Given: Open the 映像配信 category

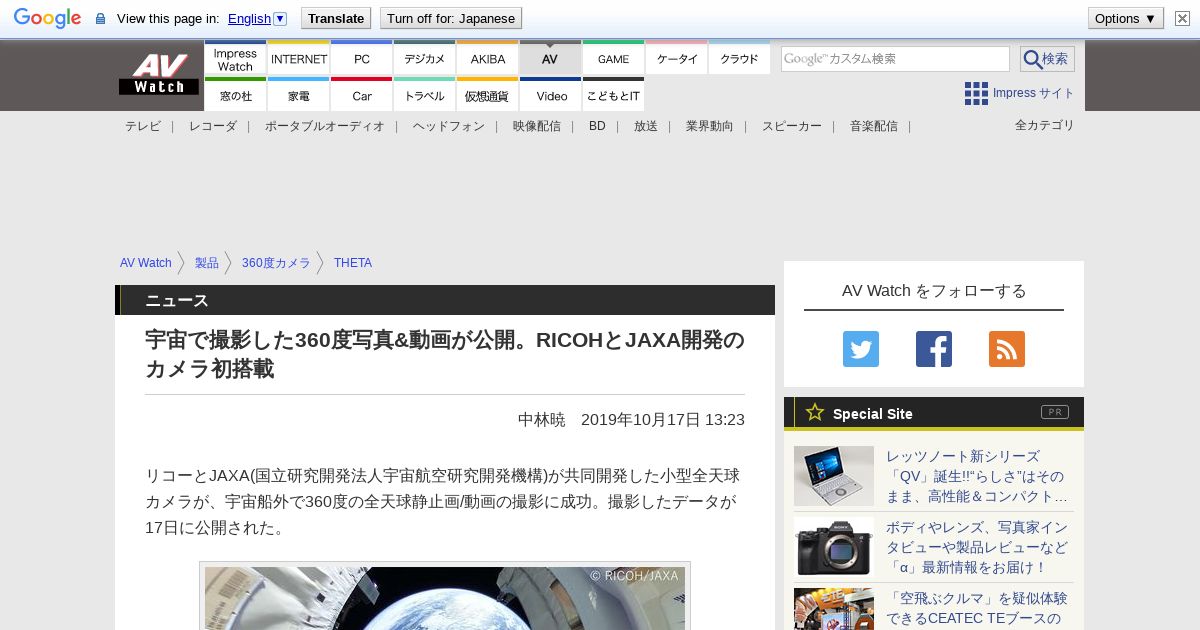Looking at the screenshot, I should point(537,126).
